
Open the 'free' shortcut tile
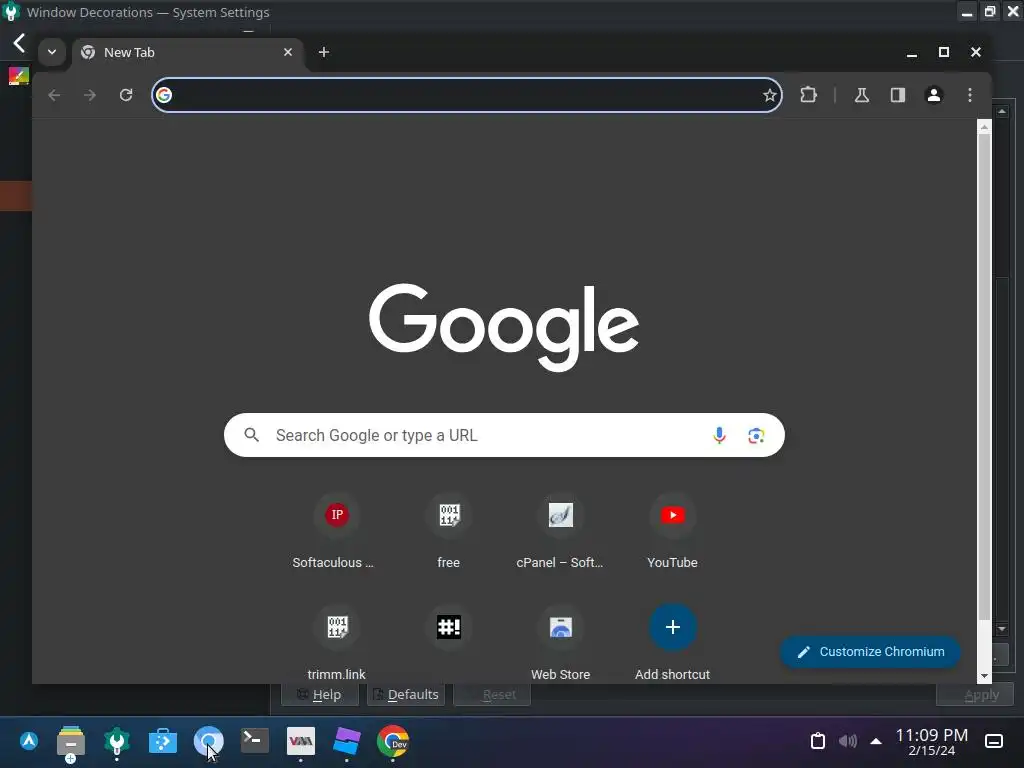point(449,532)
